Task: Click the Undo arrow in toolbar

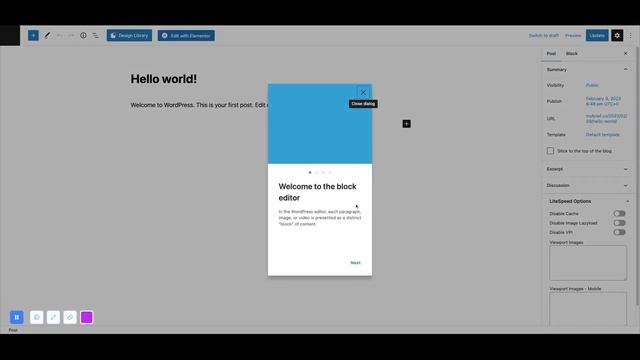Action: pyautogui.click(x=59, y=36)
